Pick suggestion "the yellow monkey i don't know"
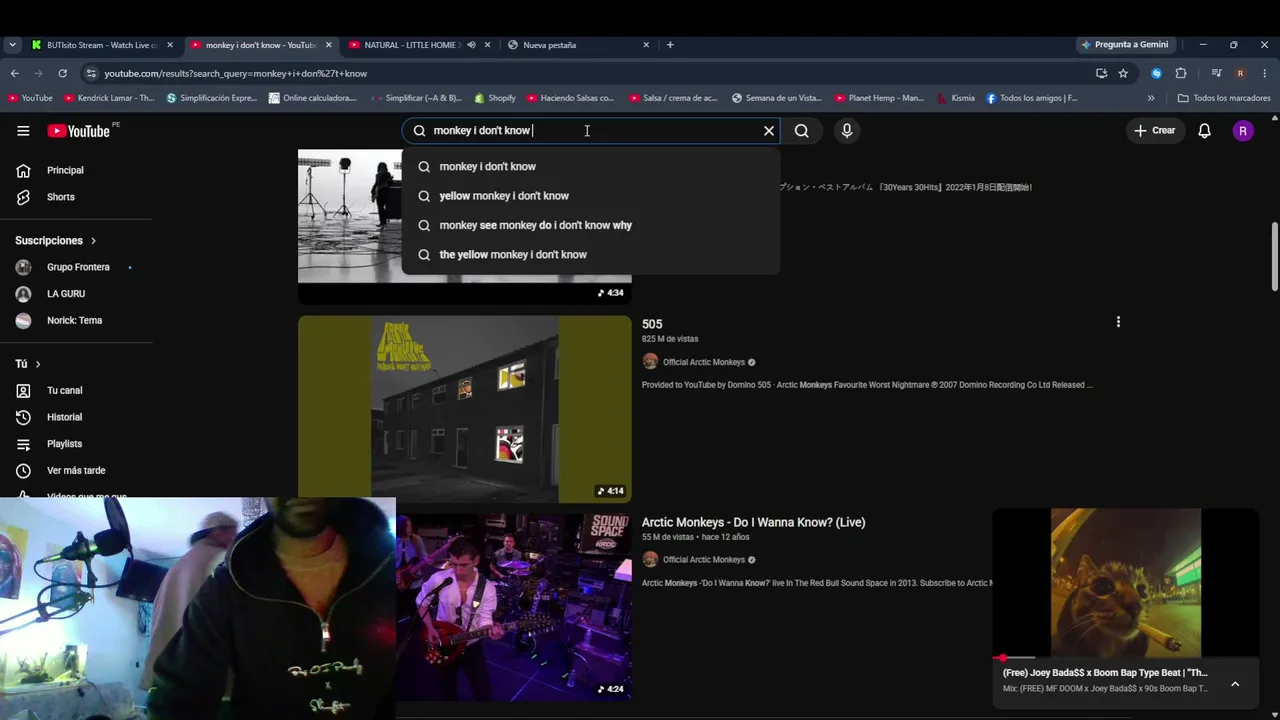The height and width of the screenshot is (720, 1280). [590, 254]
